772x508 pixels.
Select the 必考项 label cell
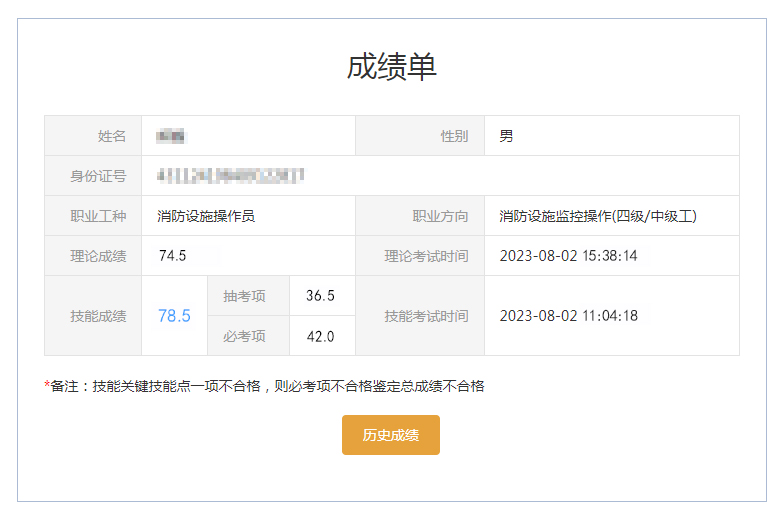(244, 336)
